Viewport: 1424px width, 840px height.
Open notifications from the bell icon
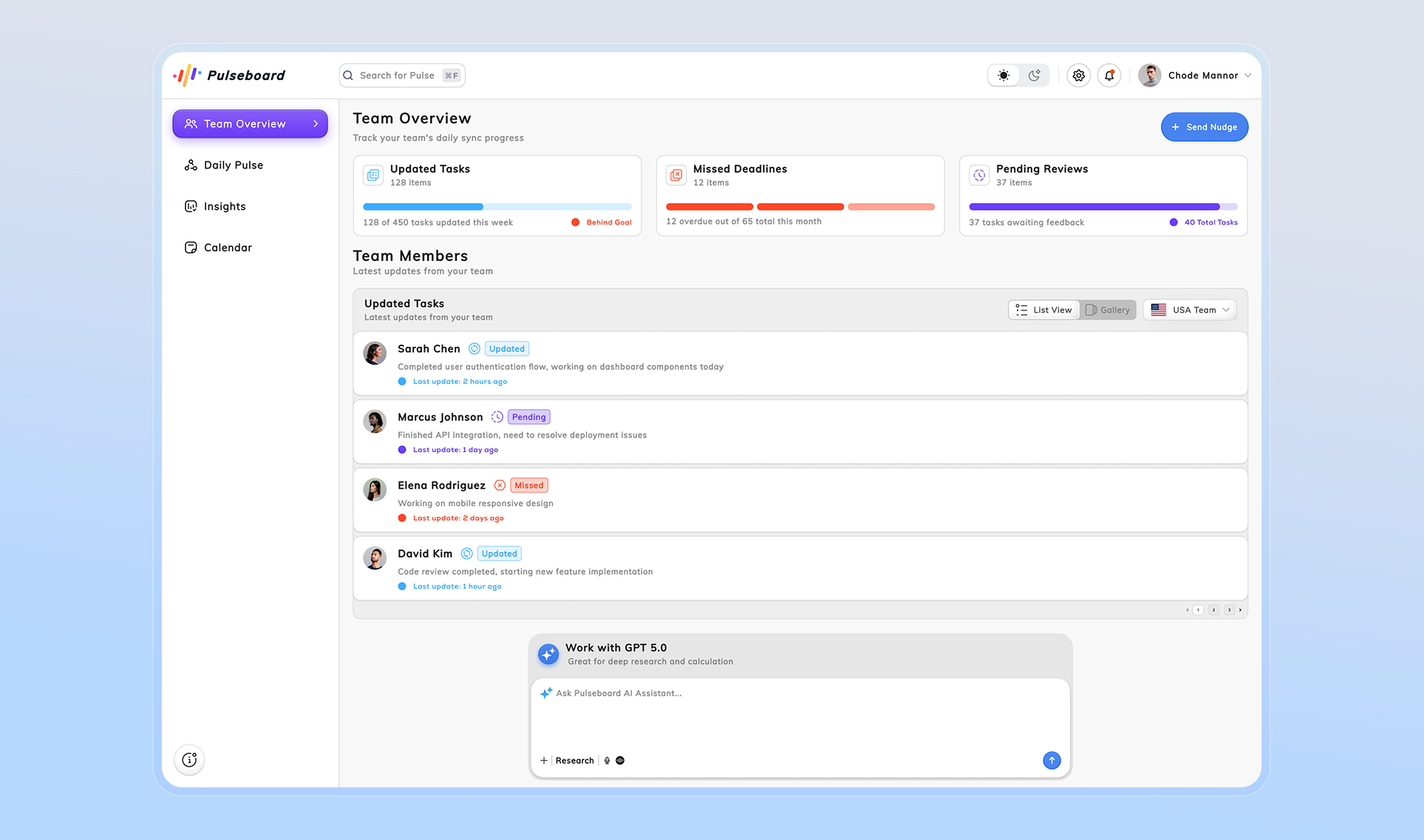coord(1109,75)
